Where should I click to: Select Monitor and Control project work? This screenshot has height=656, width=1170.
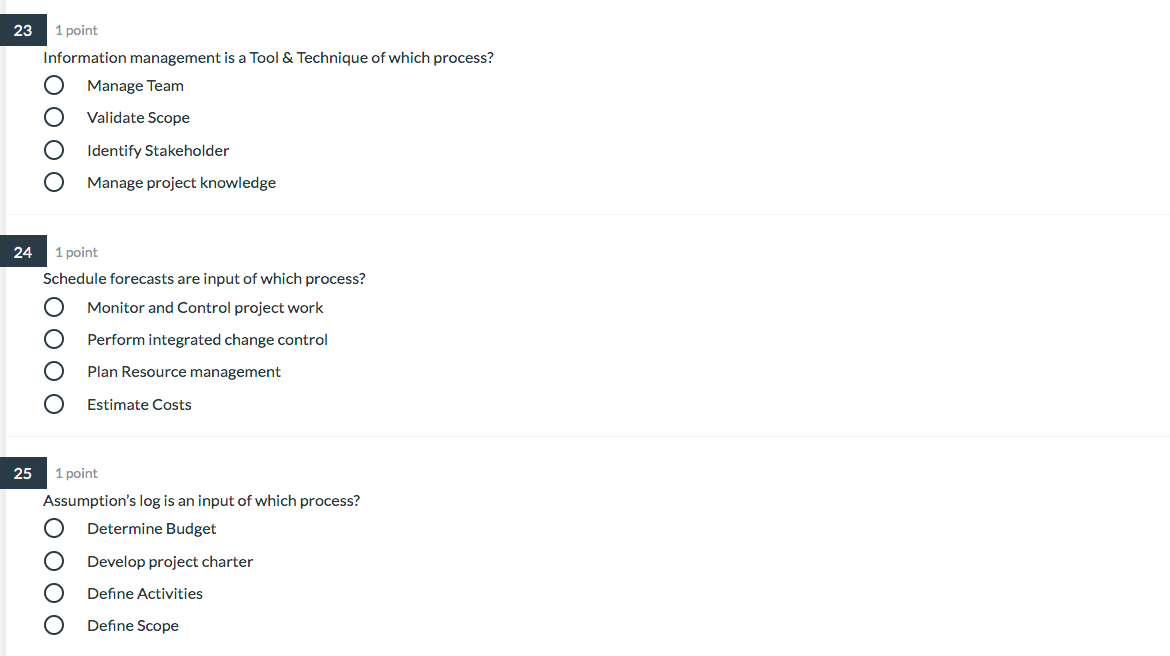[x=53, y=307]
